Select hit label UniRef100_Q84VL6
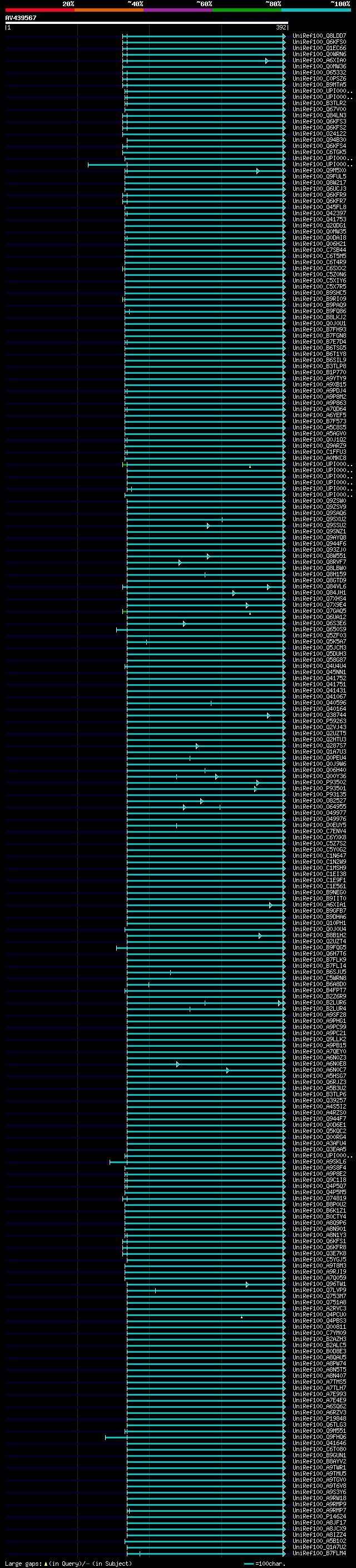The image size is (356, 1568). tap(319, 586)
